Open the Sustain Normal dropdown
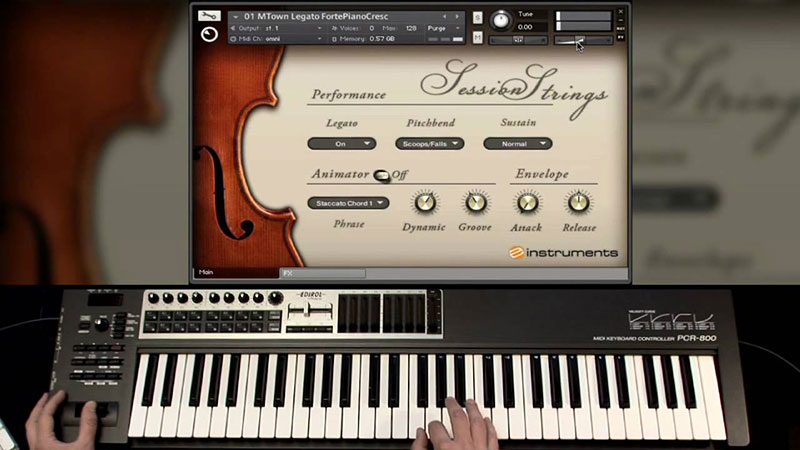The width and height of the screenshot is (800, 450). click(x=517, y=144)
